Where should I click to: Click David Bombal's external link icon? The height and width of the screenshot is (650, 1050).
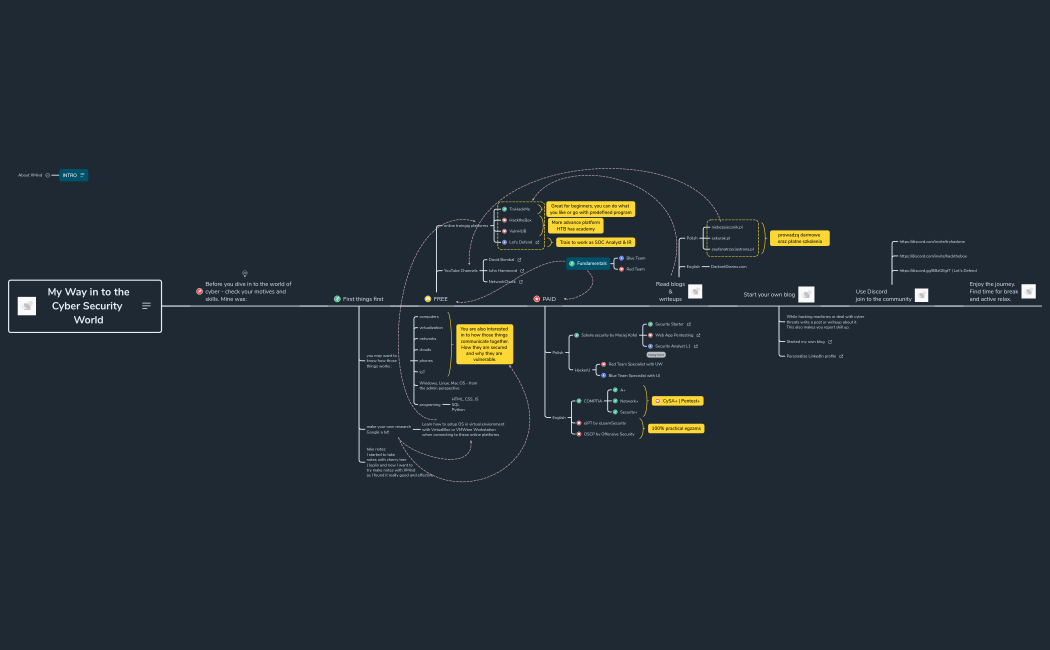520,260
